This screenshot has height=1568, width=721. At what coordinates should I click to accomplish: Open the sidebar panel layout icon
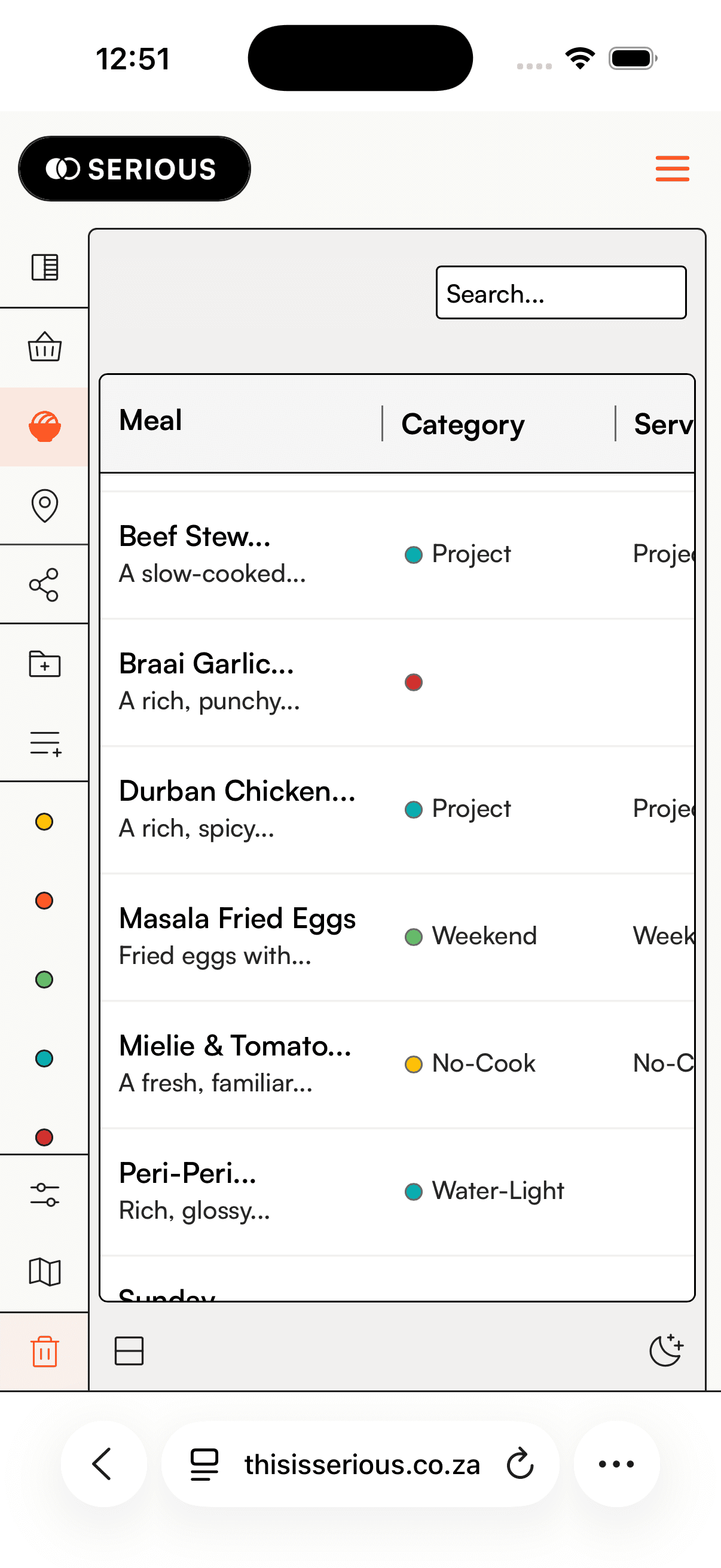coord(44,267)
